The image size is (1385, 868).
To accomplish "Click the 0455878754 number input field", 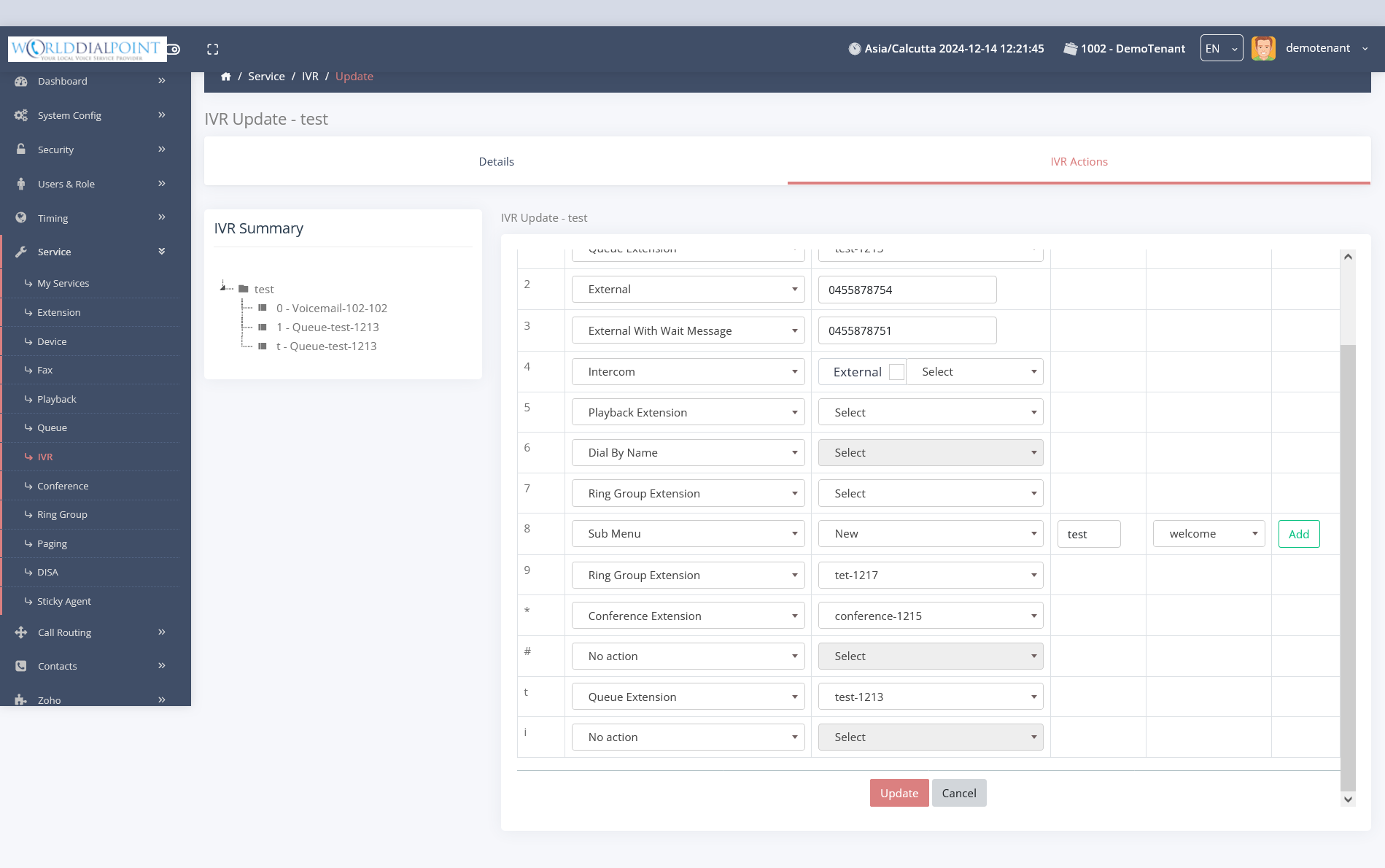I will click(x=907, y=290).
